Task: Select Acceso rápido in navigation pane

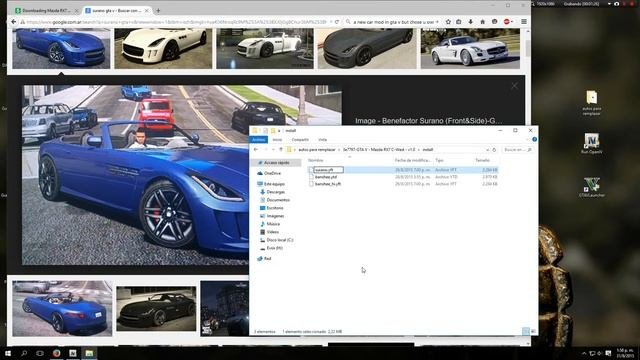Action: [276, 163]
